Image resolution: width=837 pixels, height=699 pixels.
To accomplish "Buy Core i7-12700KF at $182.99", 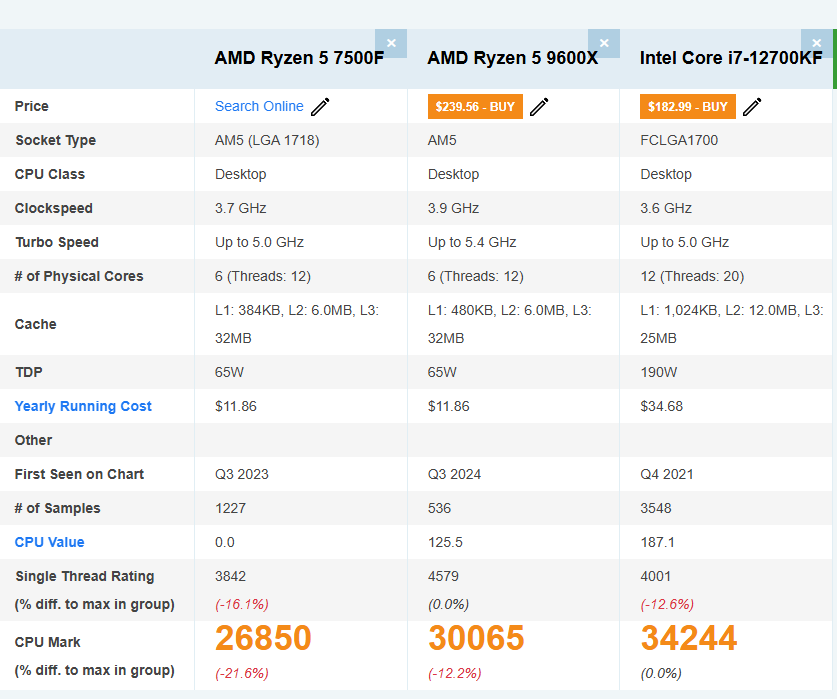I will [688, 107].
